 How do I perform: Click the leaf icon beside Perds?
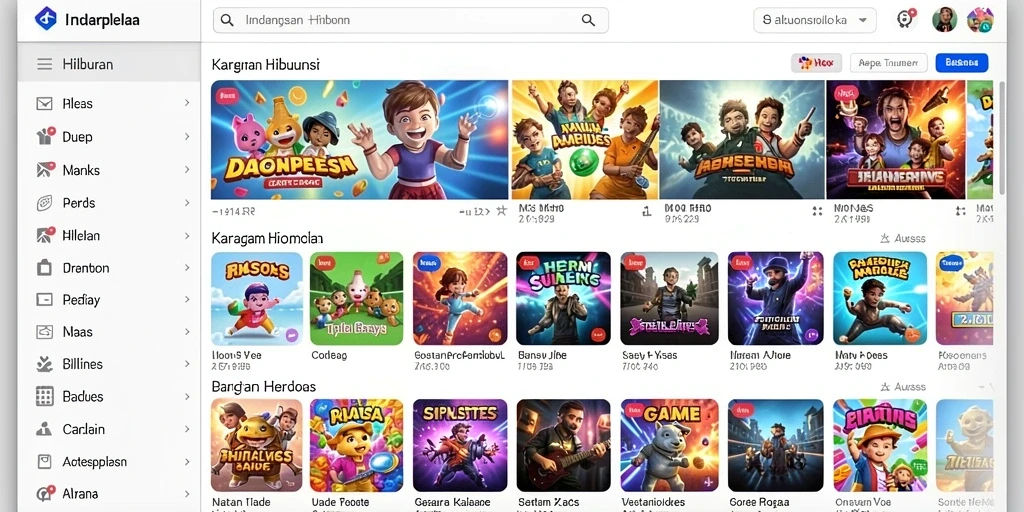coord(44,202)
